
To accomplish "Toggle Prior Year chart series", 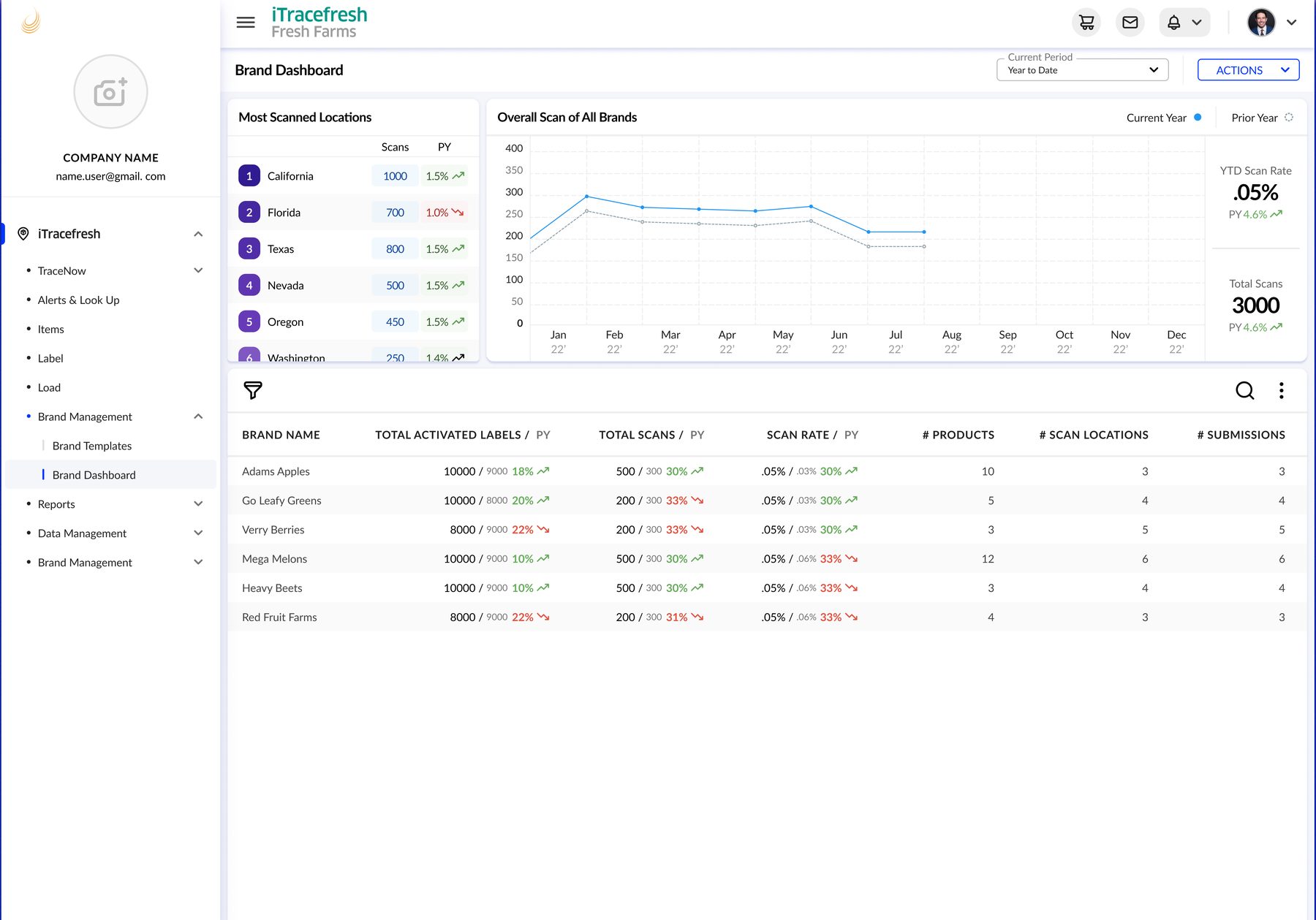I will 1262,118.
